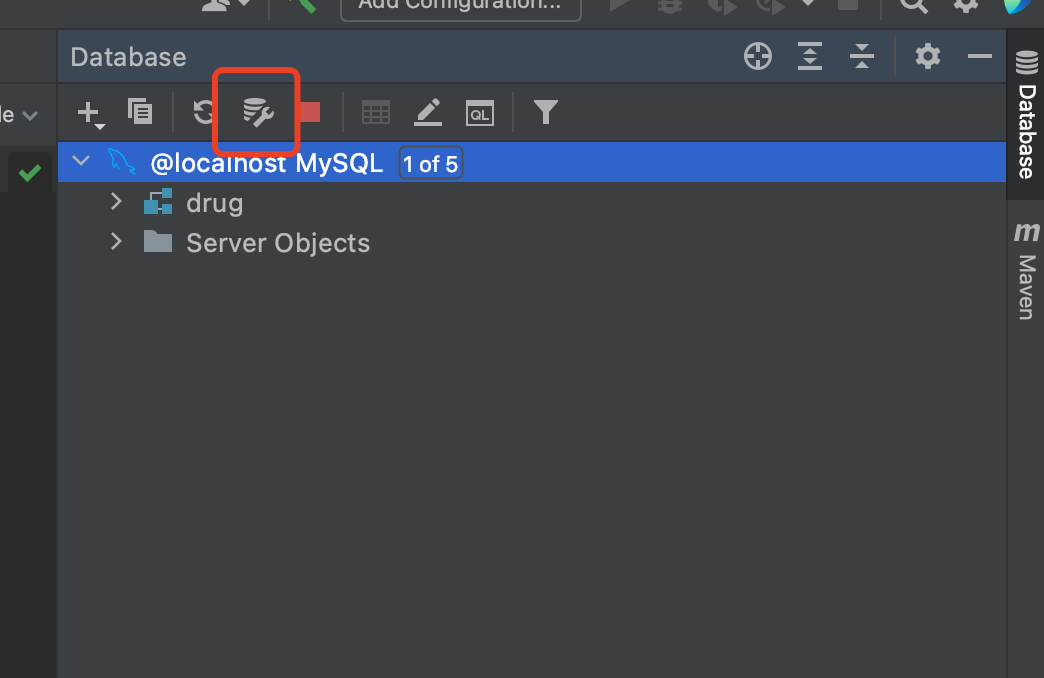Viewport: 1044px width, 678px height.
Task: Expand the Server Objects folder
Action: tap(116, 241)
